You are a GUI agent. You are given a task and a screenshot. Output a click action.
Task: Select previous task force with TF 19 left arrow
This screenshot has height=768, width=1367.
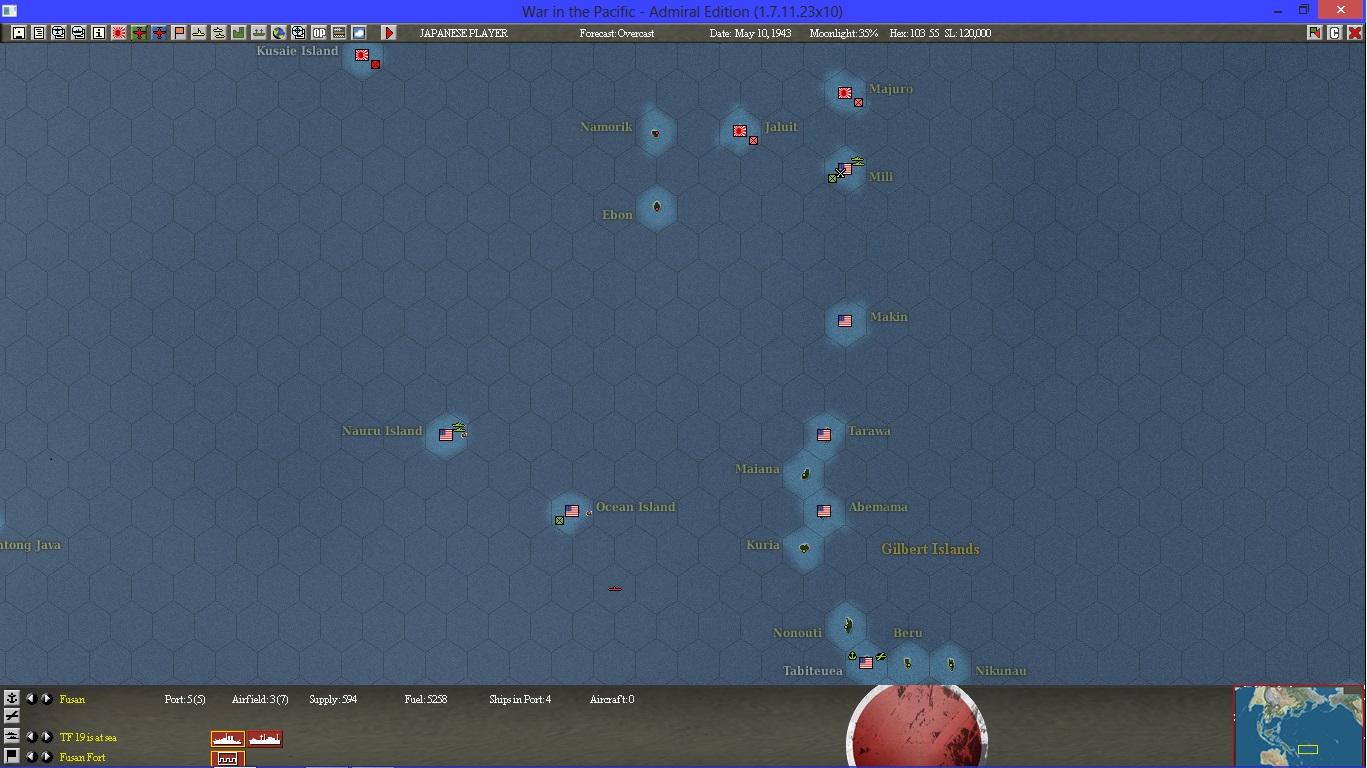tap(30, 737)
